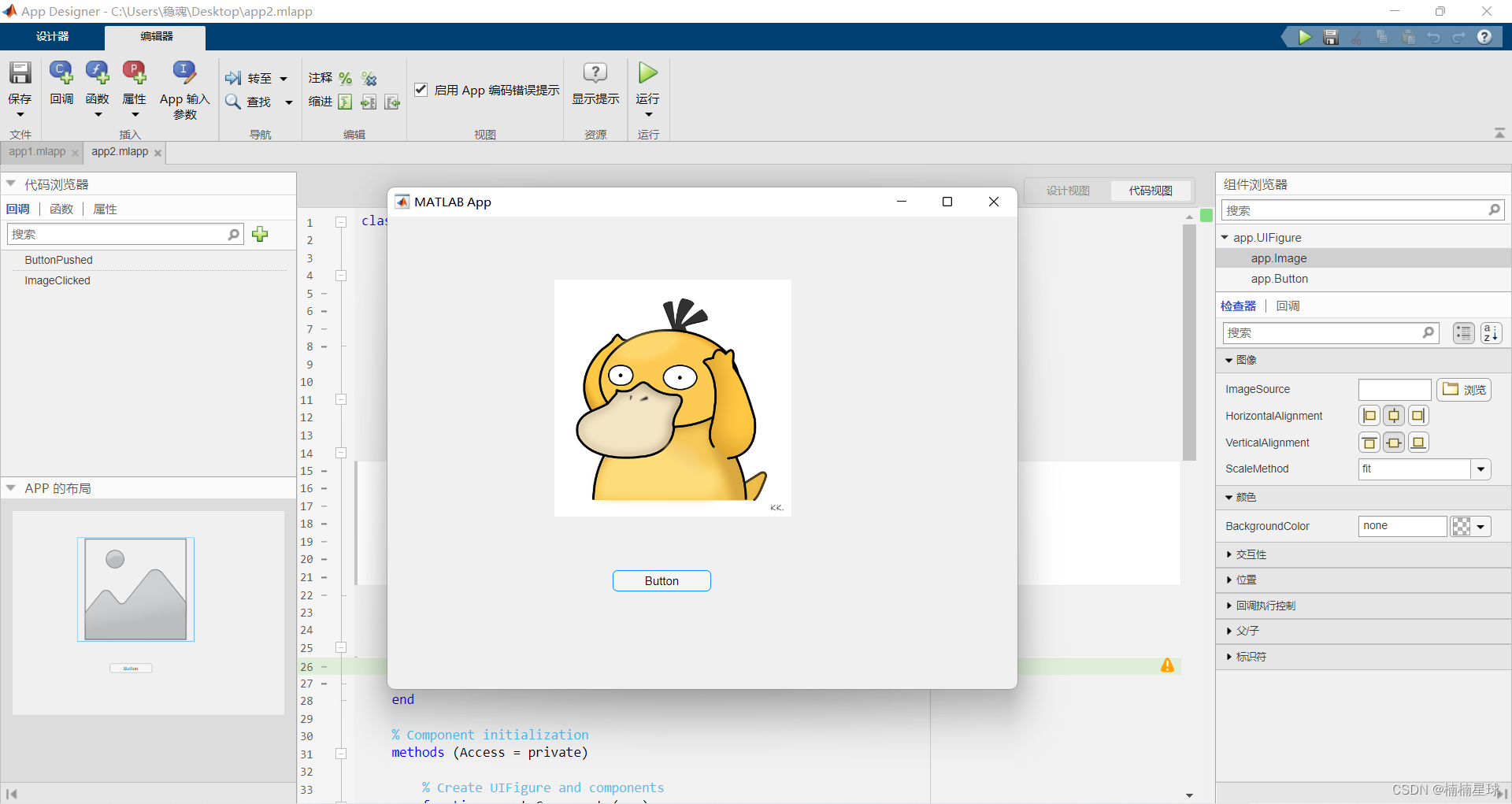This screenshot has width=1512, height=804.
Task: Click the Save (保存) toolbar icon
Action: pyautogui.click(x=20, y=73)
